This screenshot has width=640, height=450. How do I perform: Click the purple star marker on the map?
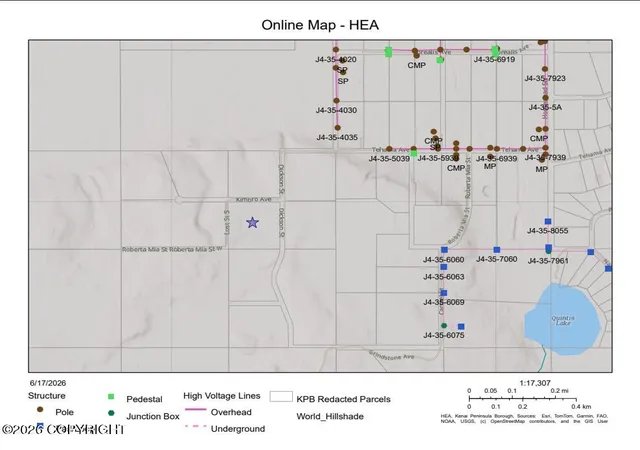(253, 222)
